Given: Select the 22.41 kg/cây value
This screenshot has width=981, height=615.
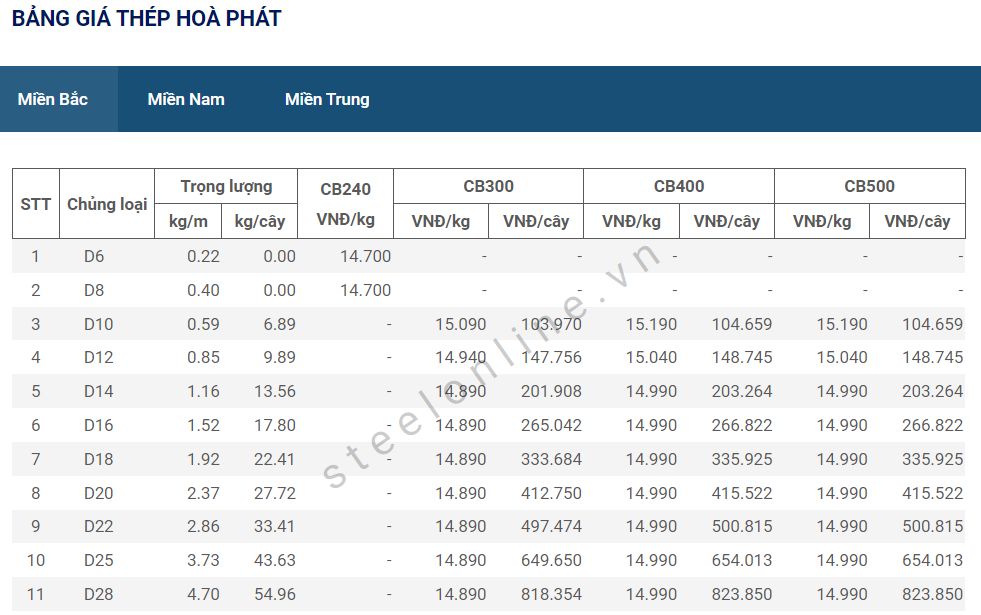Looking at the screenshot, I should tap(275, 459).
